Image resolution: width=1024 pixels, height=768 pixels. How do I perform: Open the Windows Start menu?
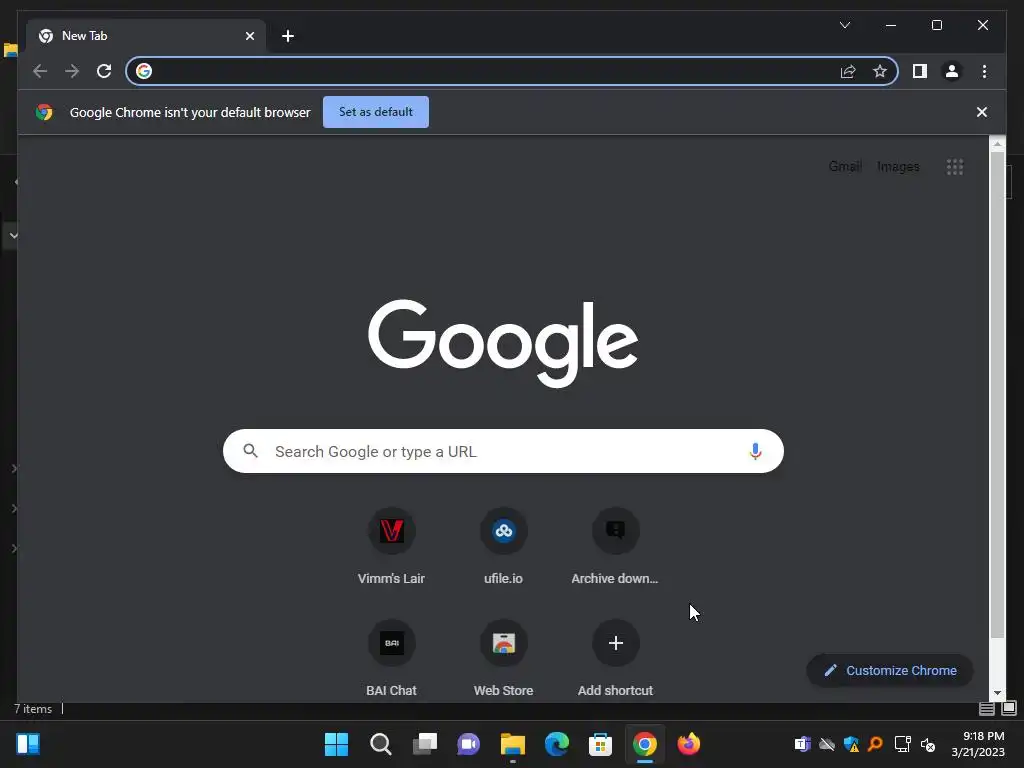336,744
